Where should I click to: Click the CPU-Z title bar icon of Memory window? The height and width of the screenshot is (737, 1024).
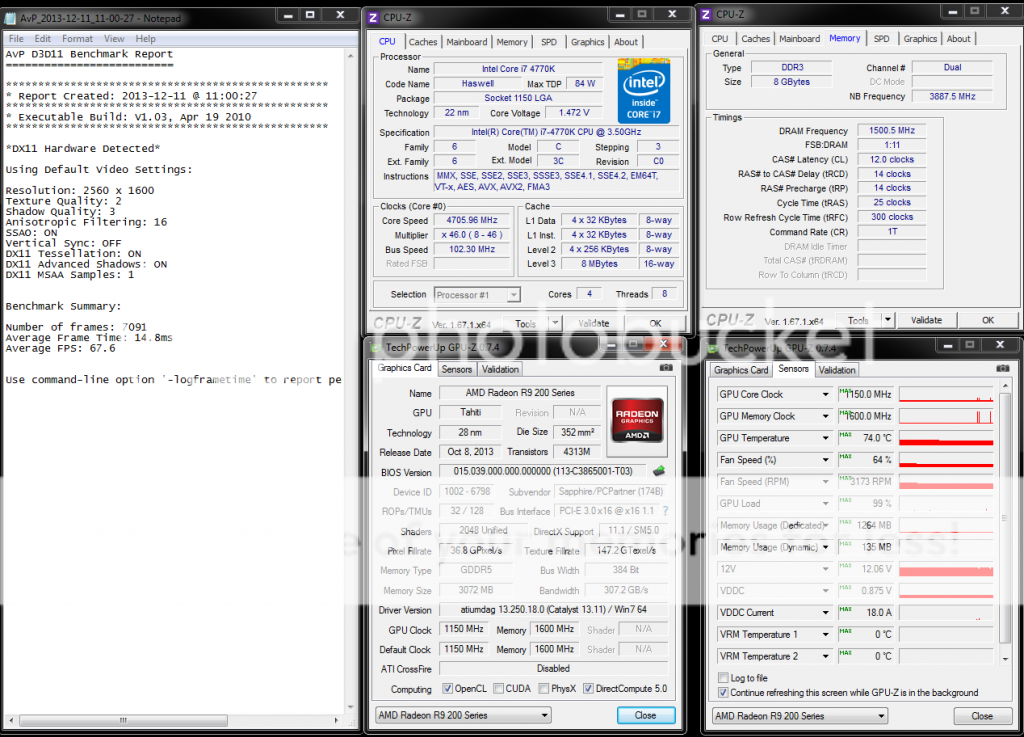(x=706, y=15)
